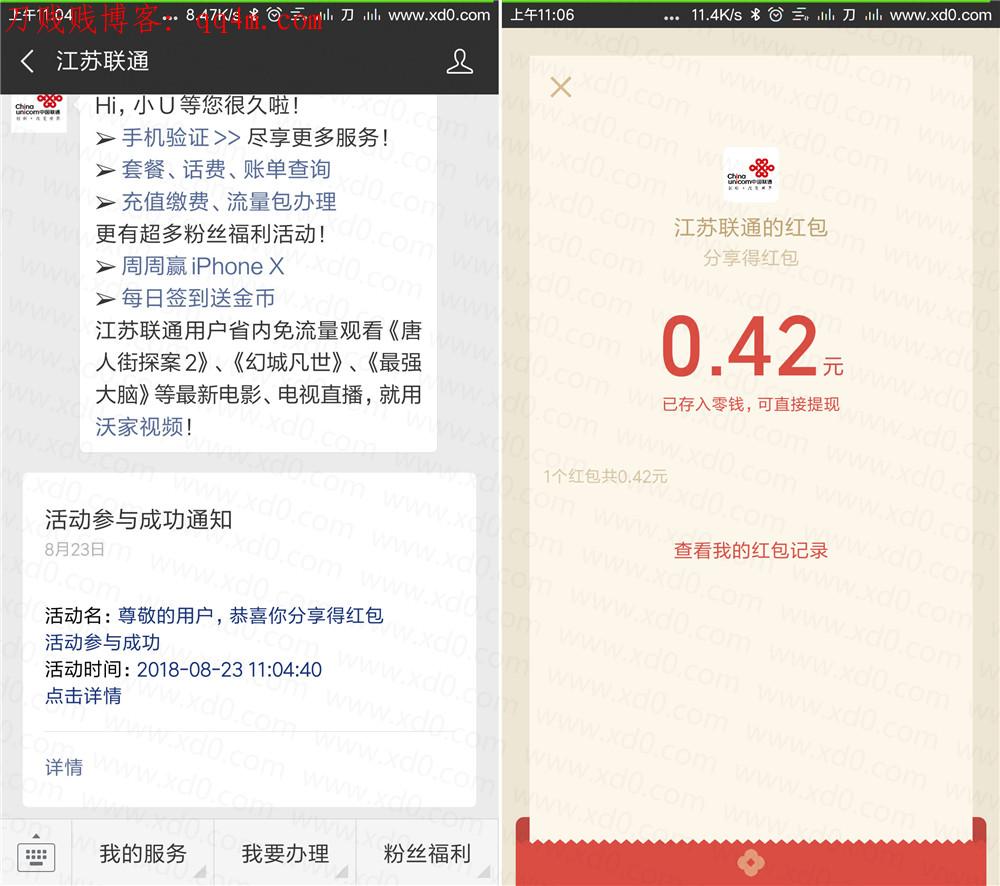Open the account profile person icon
Viewport: 1000px width, 886px height.
point(459,62)
